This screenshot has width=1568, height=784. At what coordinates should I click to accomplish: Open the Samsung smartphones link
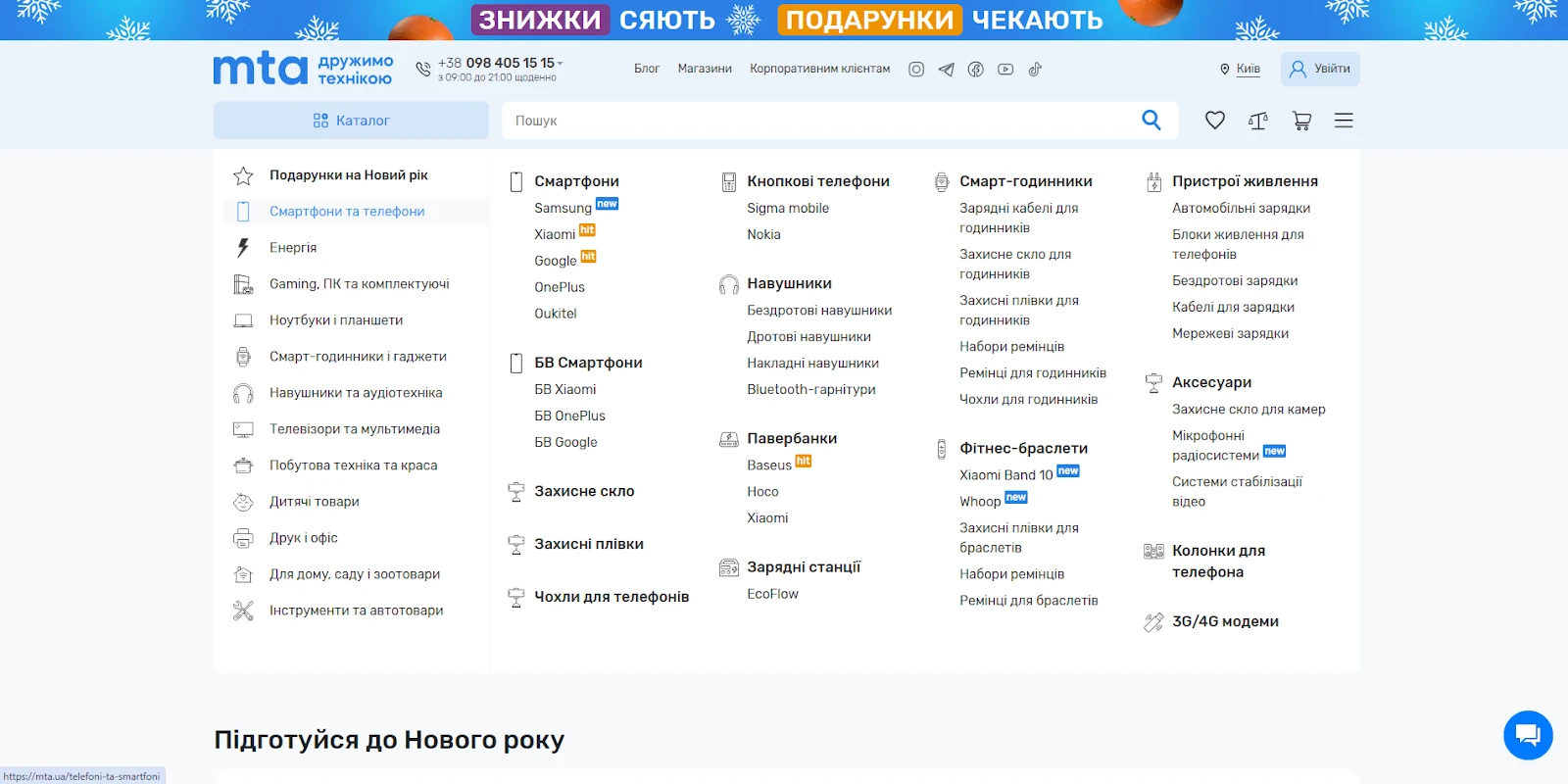563,208
